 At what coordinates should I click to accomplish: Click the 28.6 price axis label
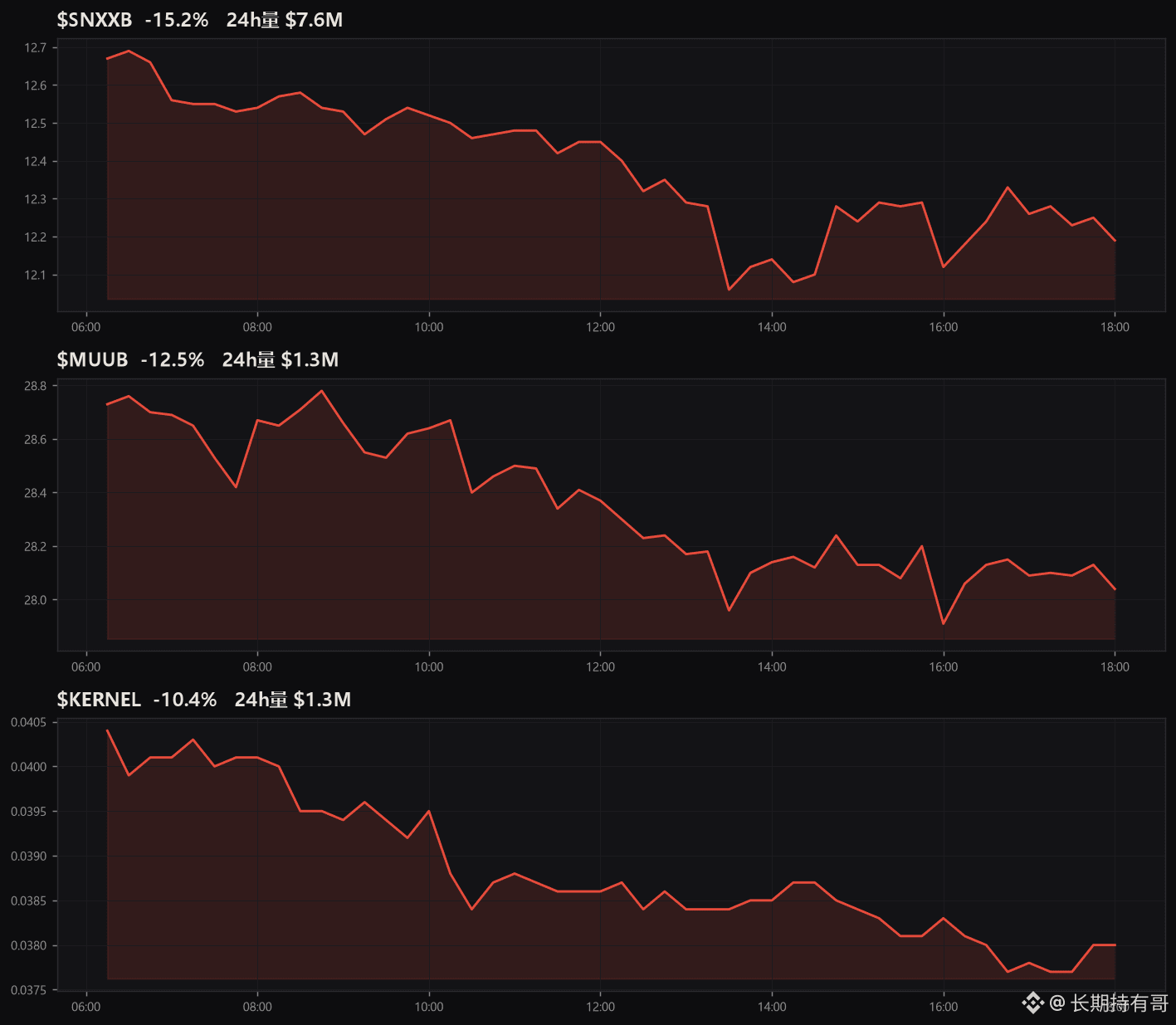click(36, 440)
